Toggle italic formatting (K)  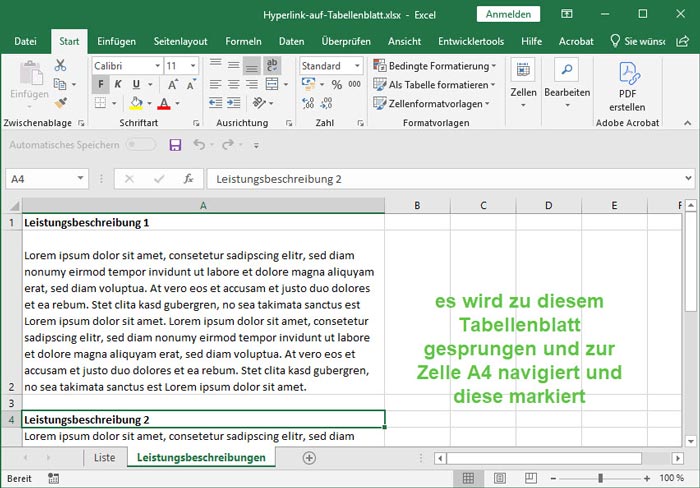118,84
